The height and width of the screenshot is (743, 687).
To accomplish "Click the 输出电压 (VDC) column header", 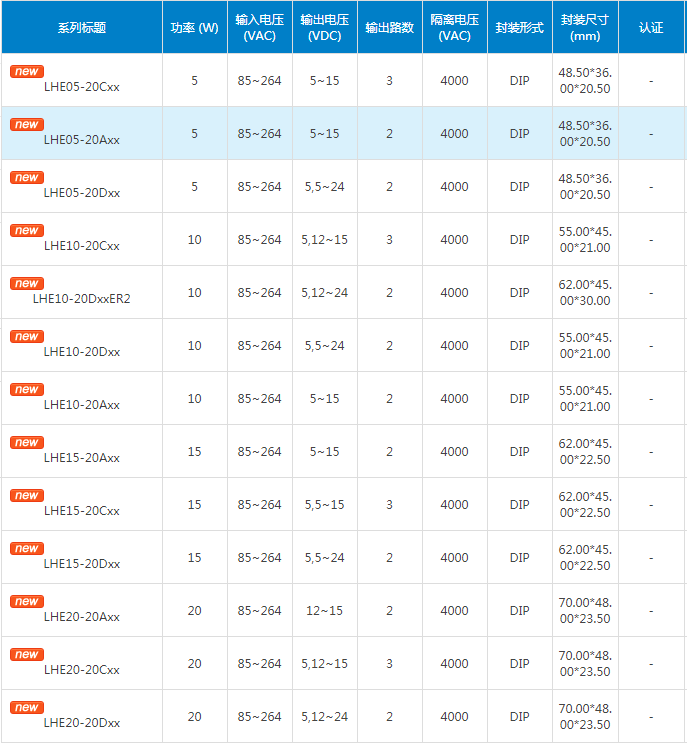I will pyautogui.click(x=325, y=28).
